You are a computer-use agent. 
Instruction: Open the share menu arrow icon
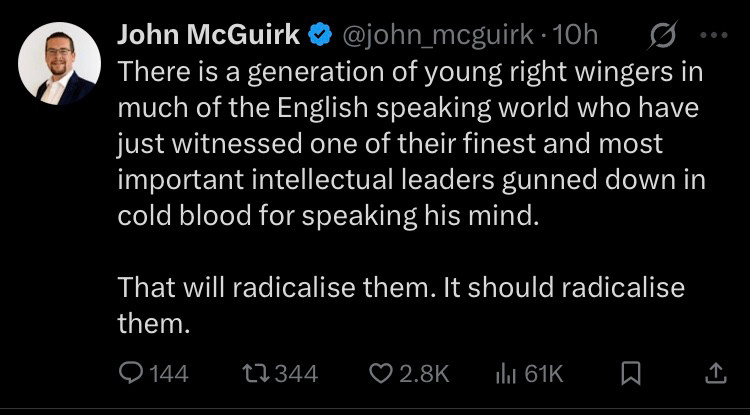pyautogui.click(x=714, y=374)
